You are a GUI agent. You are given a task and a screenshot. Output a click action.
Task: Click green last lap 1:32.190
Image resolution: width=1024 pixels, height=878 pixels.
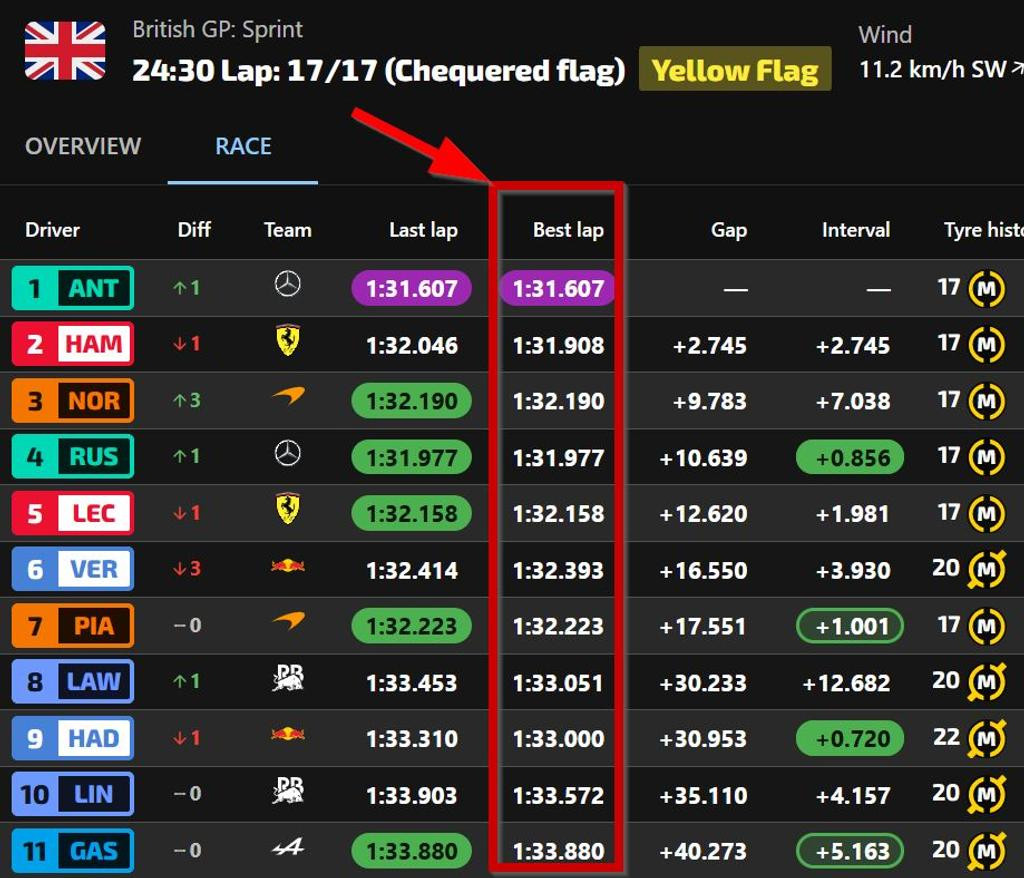(411, 400)
